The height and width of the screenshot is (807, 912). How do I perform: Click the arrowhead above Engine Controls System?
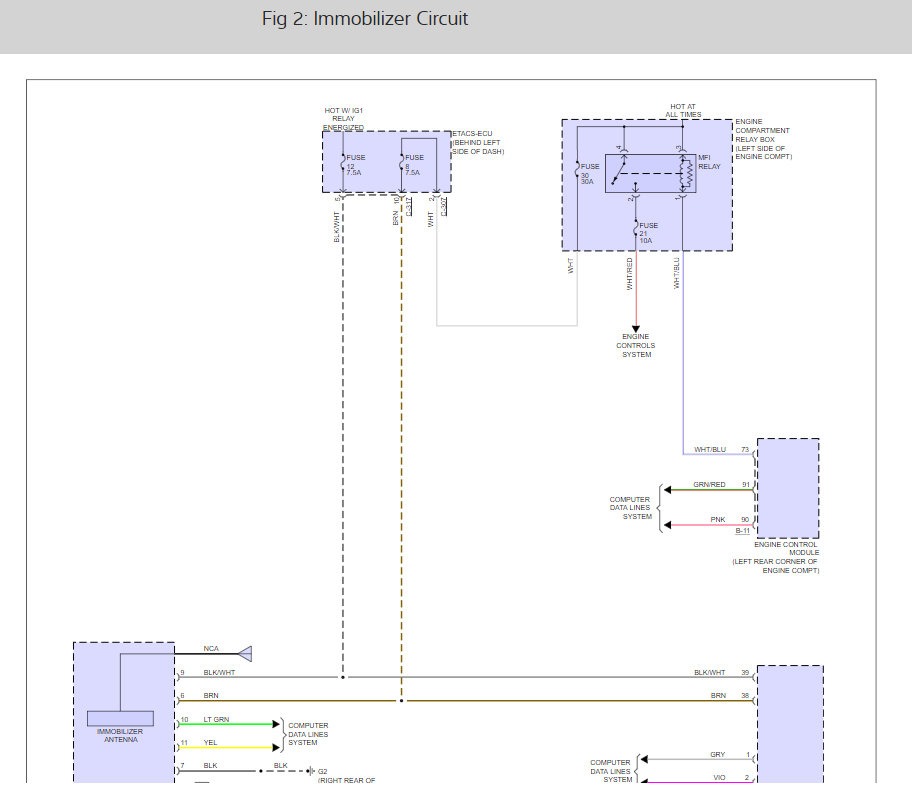click(x=636, y=329)
